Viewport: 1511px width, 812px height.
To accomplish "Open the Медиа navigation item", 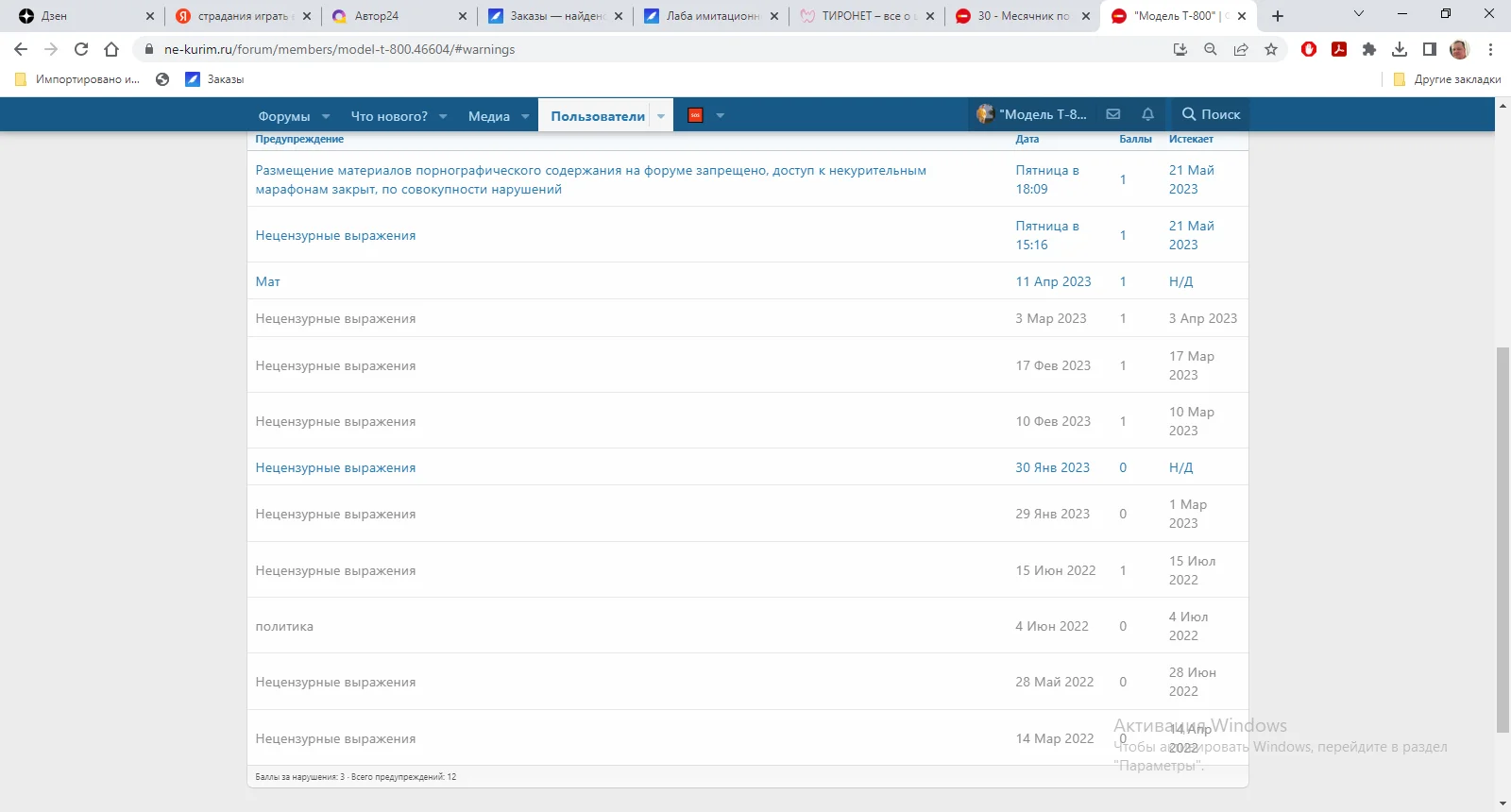I will coord(489,116).
